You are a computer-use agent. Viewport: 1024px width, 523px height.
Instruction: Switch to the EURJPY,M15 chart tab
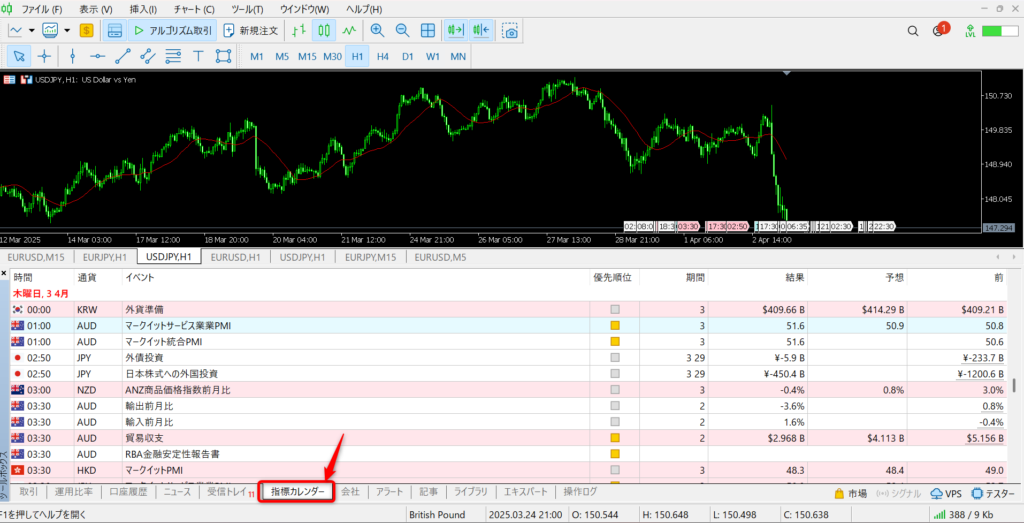point(370,257)
